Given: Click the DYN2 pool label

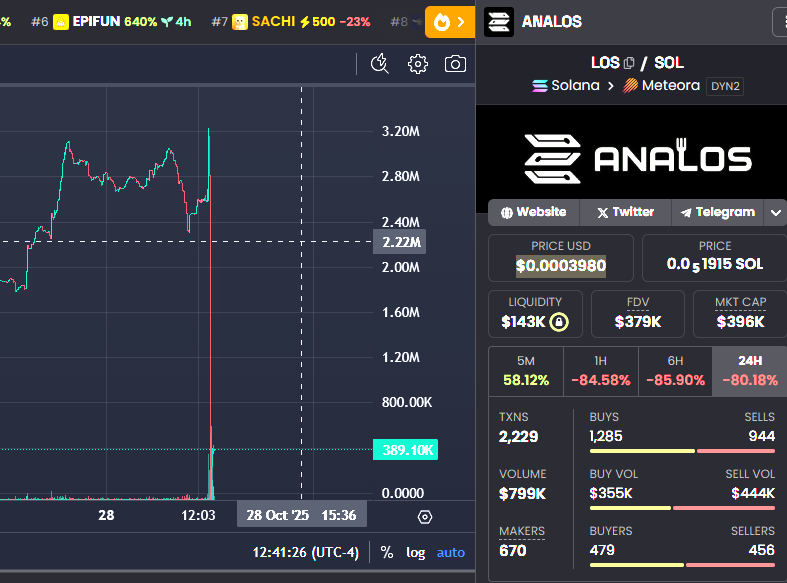Looking at the screenshot, I should tap(725, 86).
